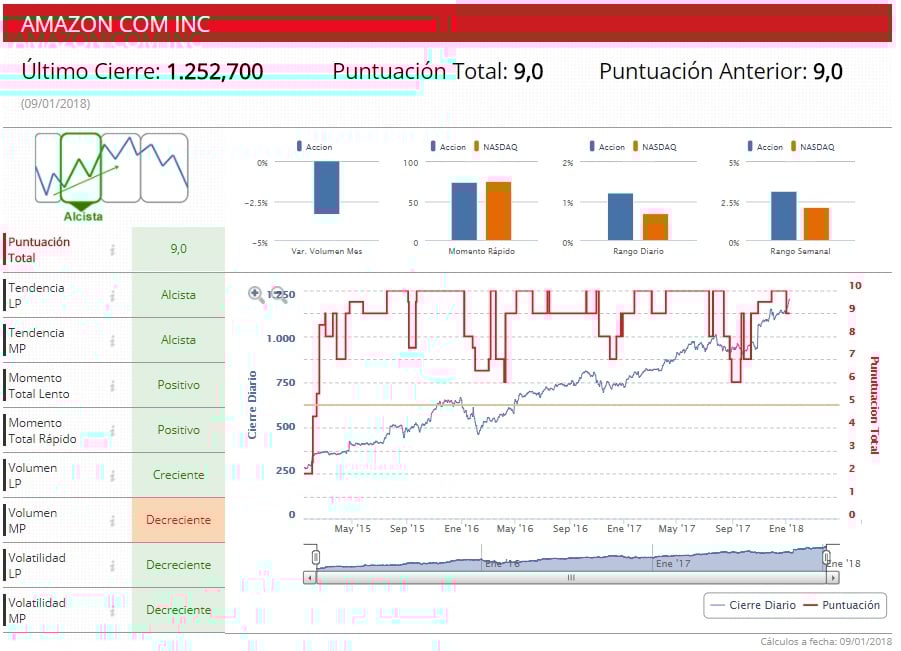Click the zoom-in magnifier on the chart
This screenshot has width=901, height=651.
tap(256, 294)
